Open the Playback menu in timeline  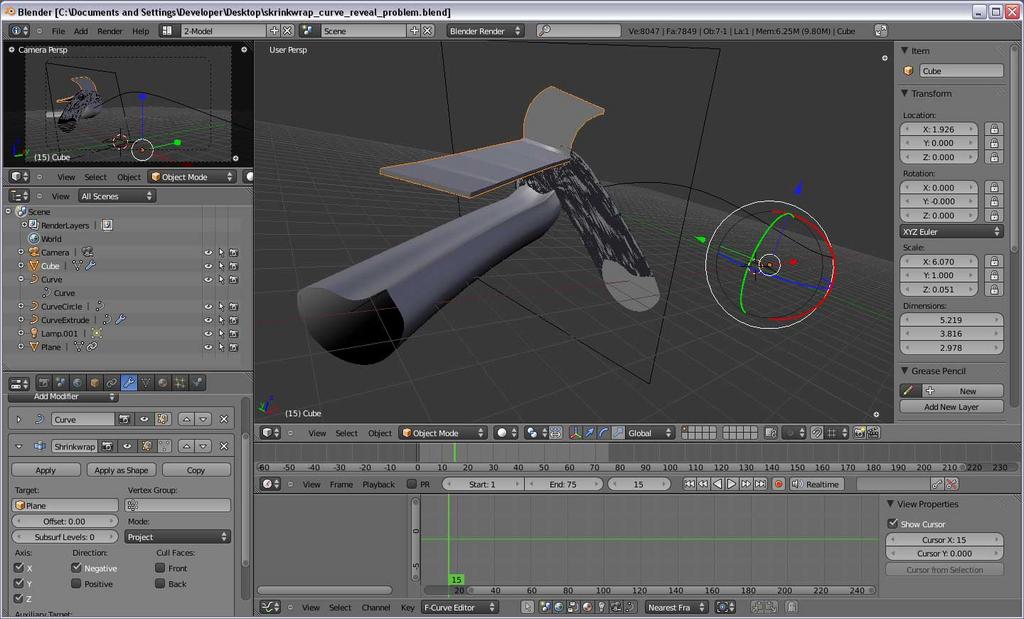pos(378,484)
